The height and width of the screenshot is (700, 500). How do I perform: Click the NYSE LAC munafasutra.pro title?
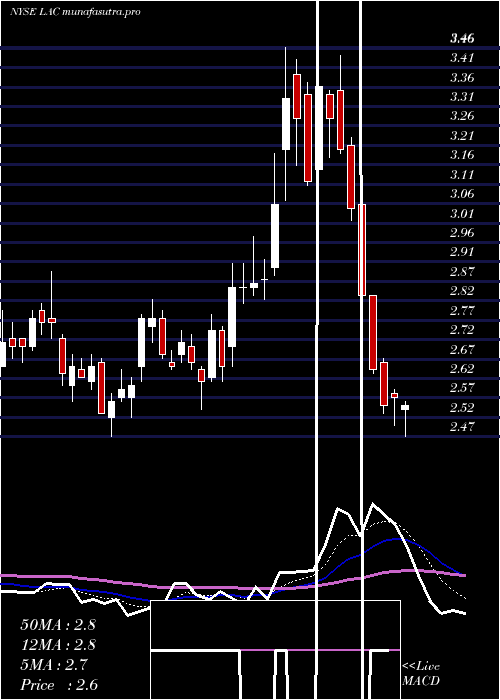point(75,12)
